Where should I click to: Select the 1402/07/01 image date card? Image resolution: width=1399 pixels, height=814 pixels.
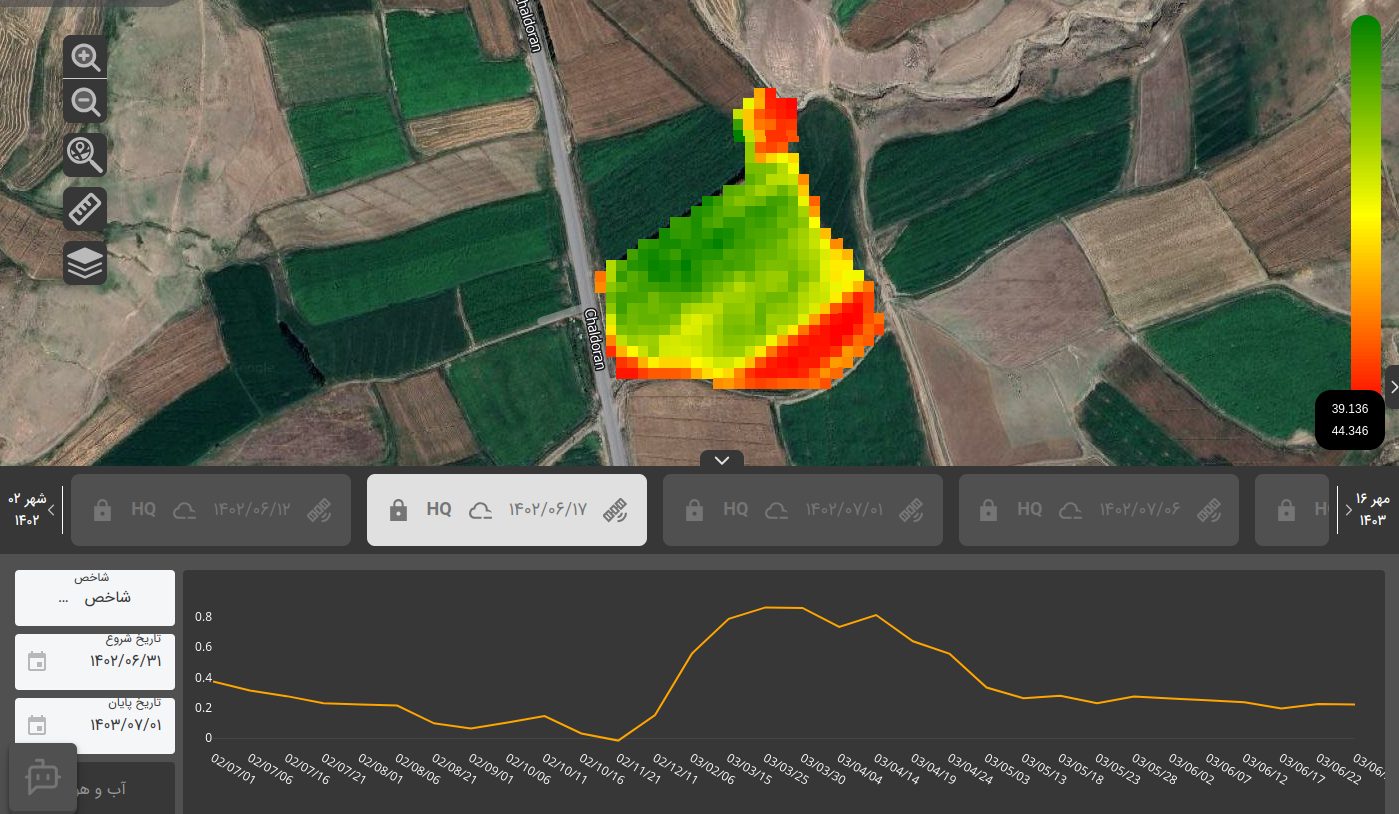coord(803,510)
